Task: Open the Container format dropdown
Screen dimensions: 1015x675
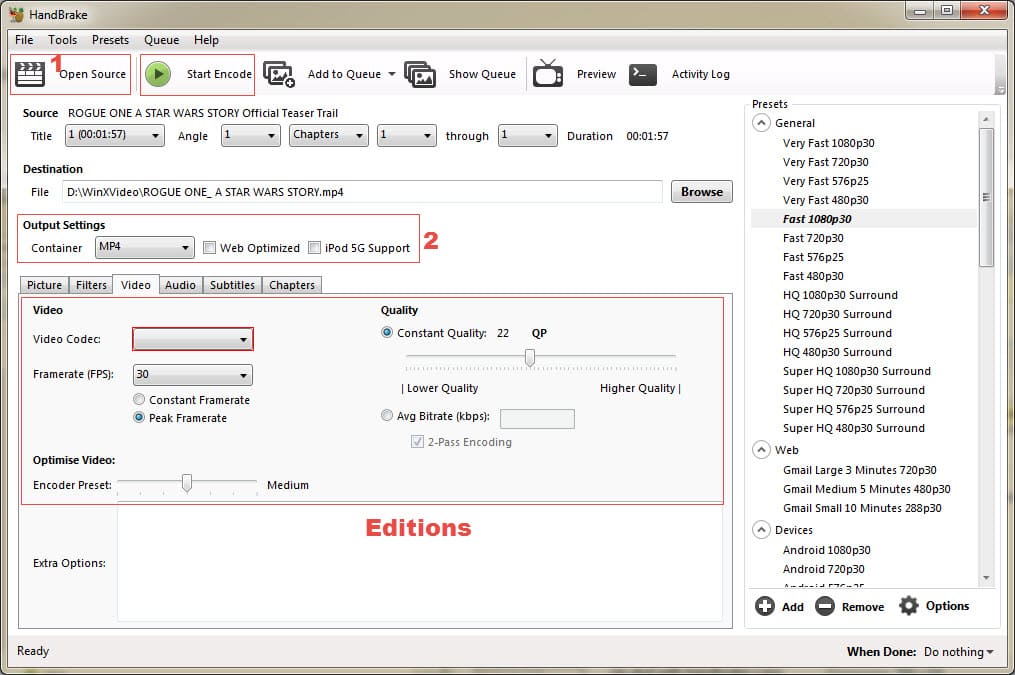Action: tap(144, 247)
